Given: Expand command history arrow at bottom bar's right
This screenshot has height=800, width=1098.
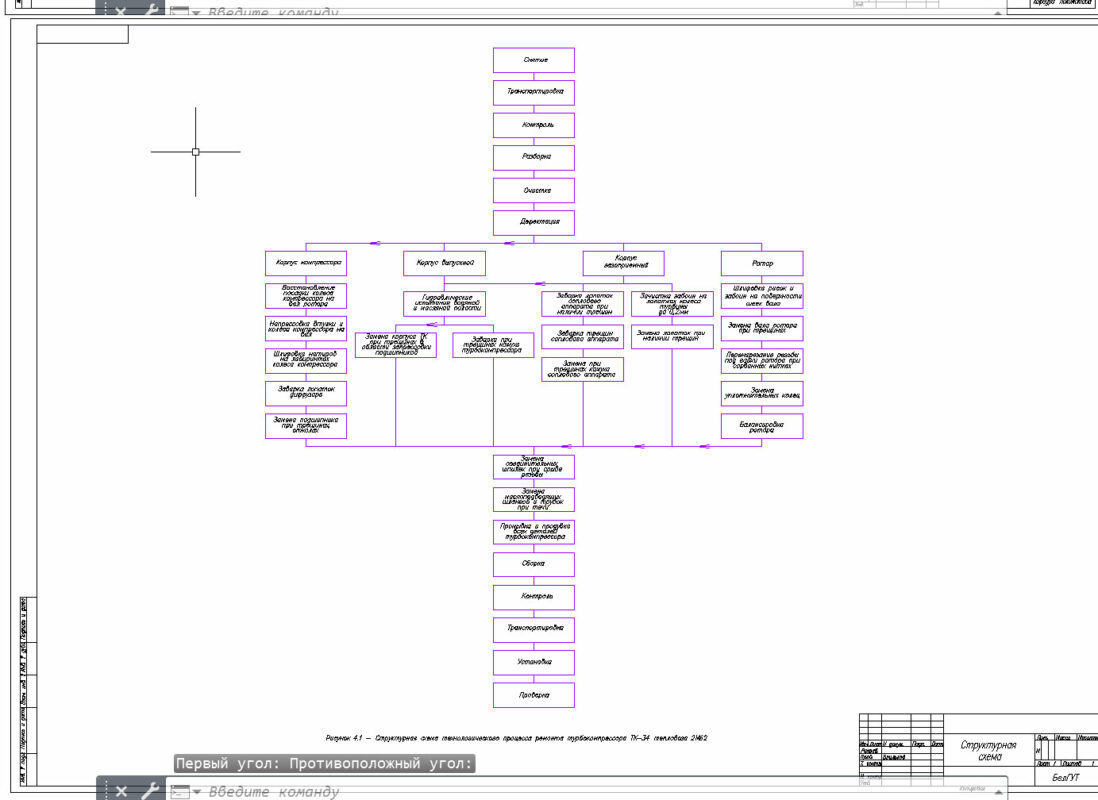Looking at the screenshot, I should (x=997, y=791).
